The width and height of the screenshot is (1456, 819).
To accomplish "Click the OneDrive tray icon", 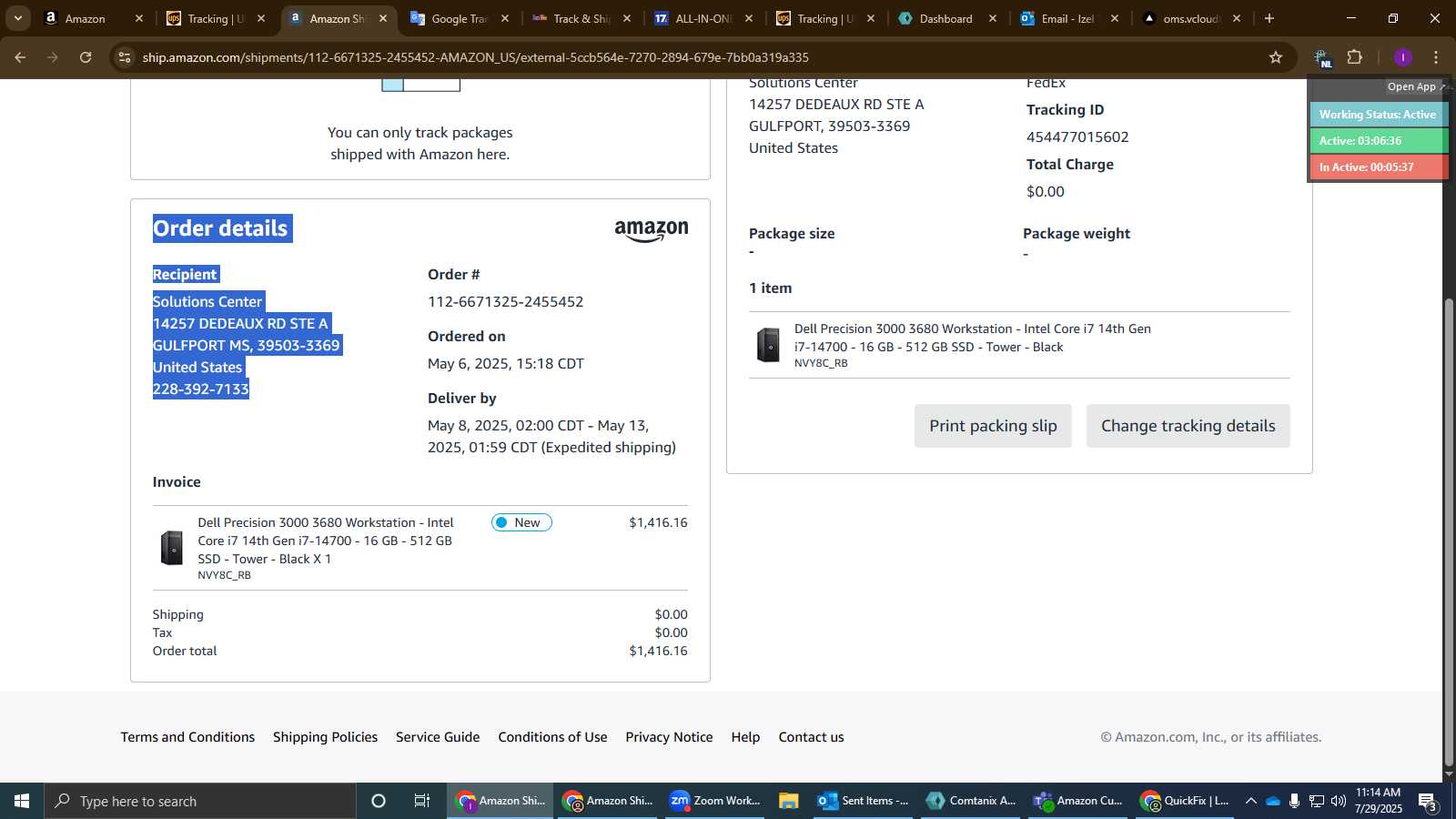I will pyautogui.click(x=1273, y=801).
